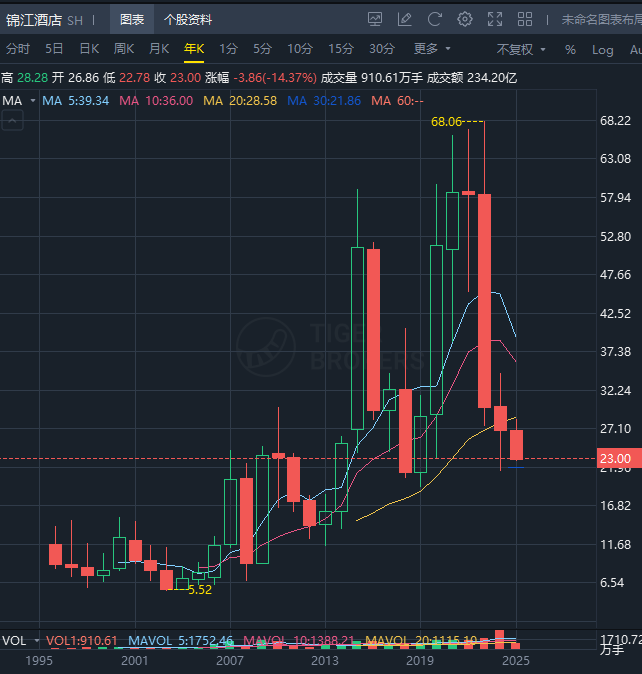Open the chart layout grid icon
The height and width of the screenshot is (674, 642).
point(525,19)
